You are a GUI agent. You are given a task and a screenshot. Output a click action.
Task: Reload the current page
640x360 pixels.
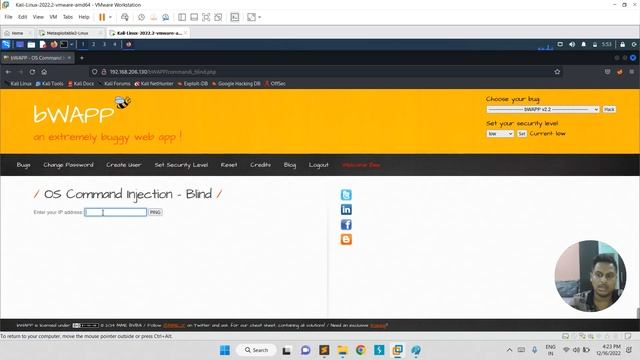coord(32,72)
